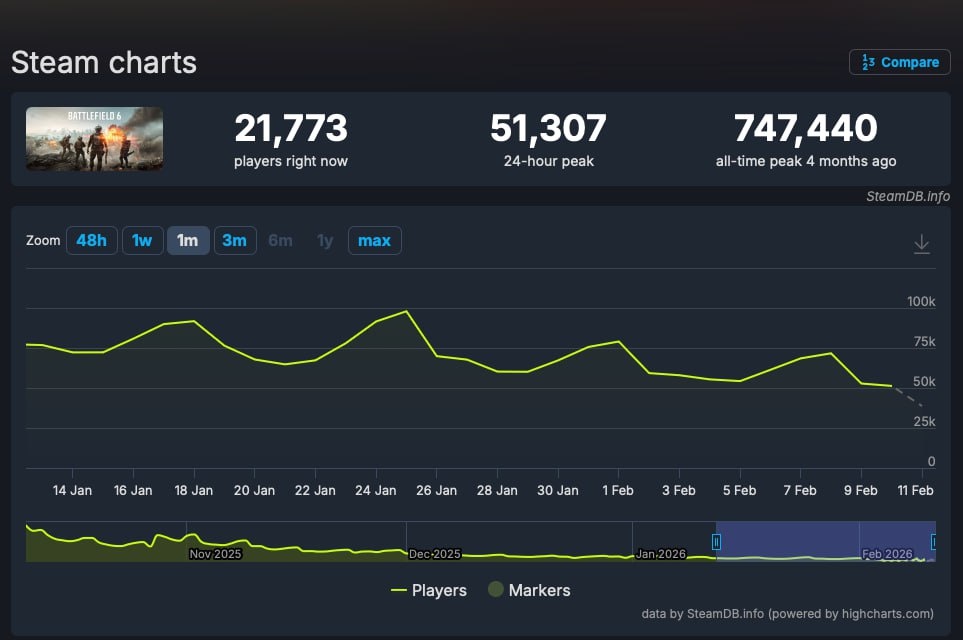
Task: Click the Dec 2025 navigator label
Action: (435, 554)
